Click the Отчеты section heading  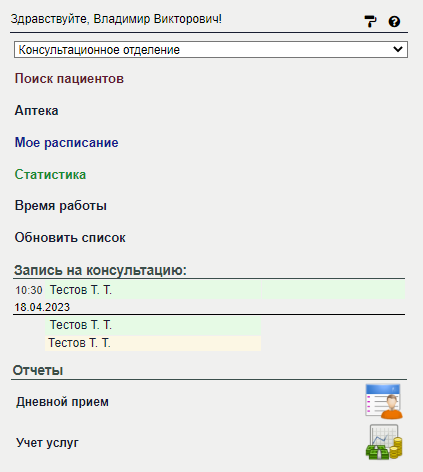(x=38, y=370)
